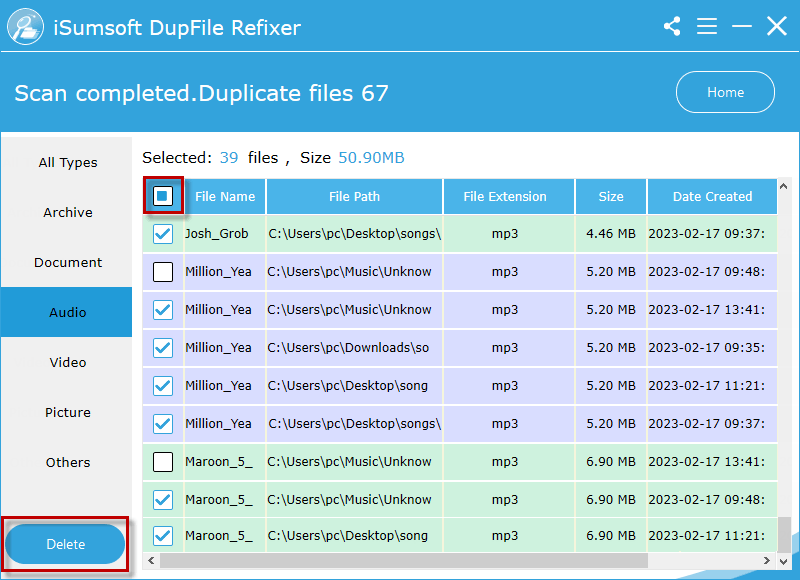Uncheck the Josh_Grob file checkbox
The height and width of the screenshot is (580, 800).
[x=163, y=234]
